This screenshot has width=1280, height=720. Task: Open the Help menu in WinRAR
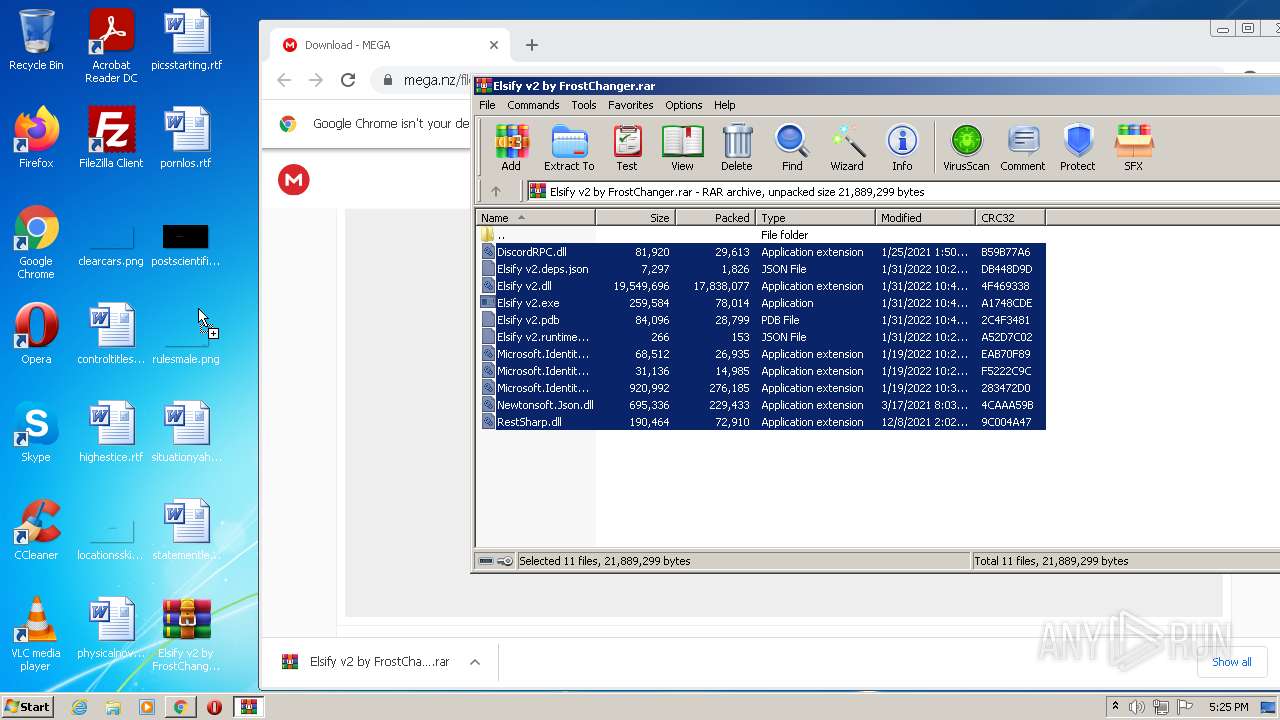[x=725, y=105]
